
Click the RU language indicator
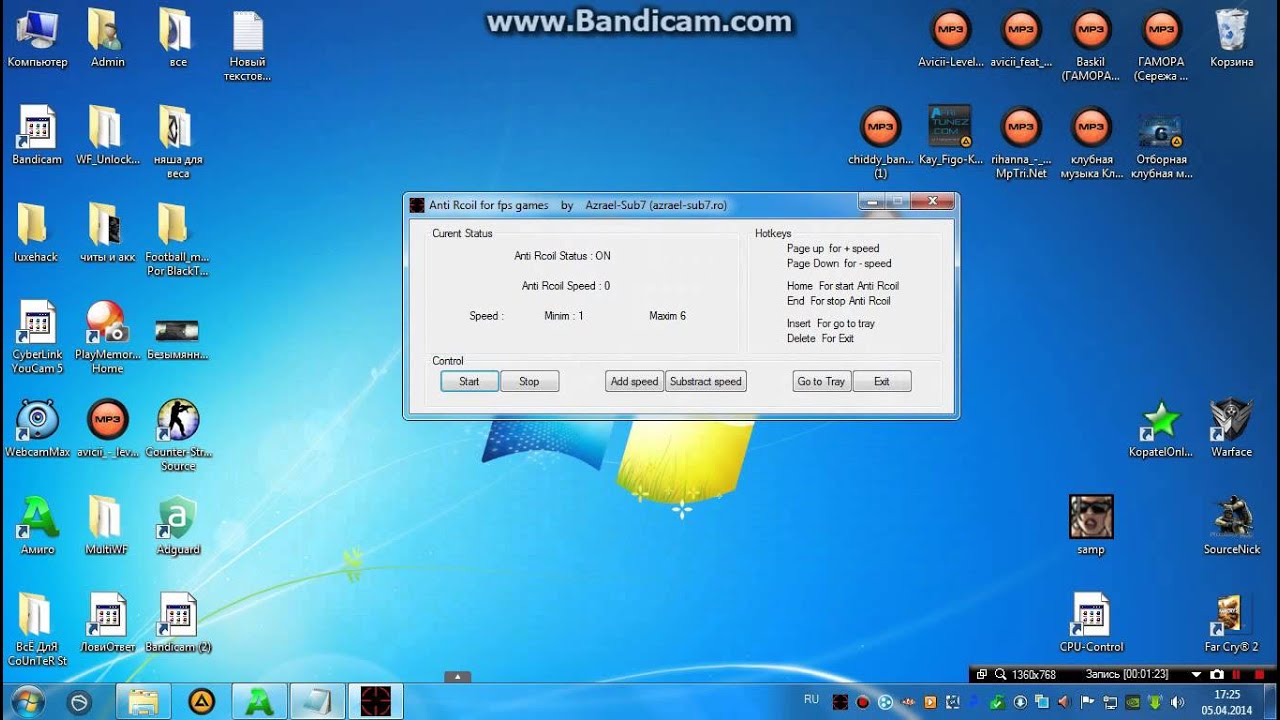tap(811, 699)
